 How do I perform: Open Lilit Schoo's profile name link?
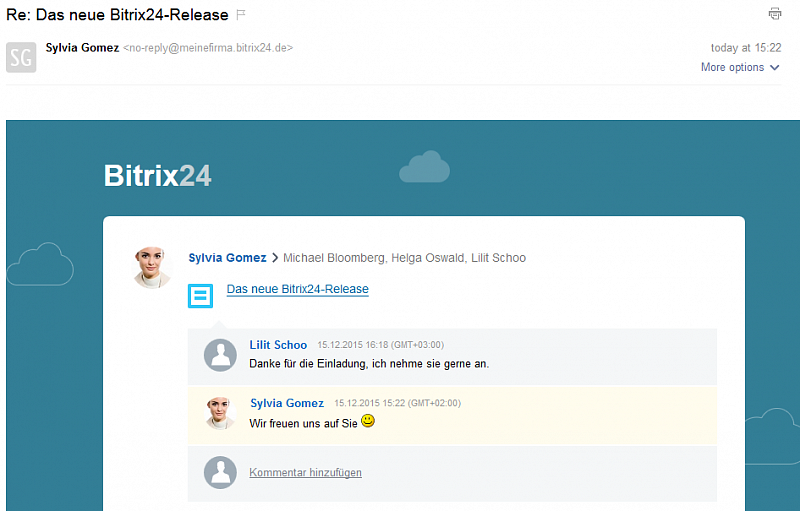[x=278, y=345]
